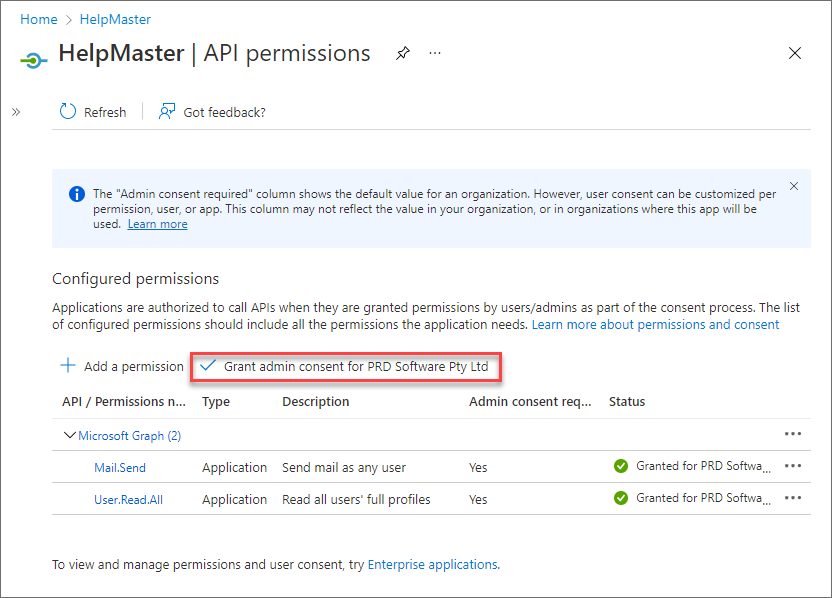
Task: Open the ellipsis menu for Mail.Send row
Action: [x=793, y=466]
